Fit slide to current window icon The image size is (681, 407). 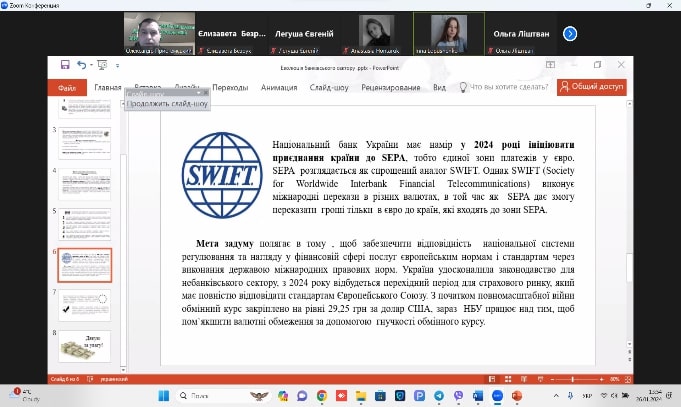[x=628, y=379]
